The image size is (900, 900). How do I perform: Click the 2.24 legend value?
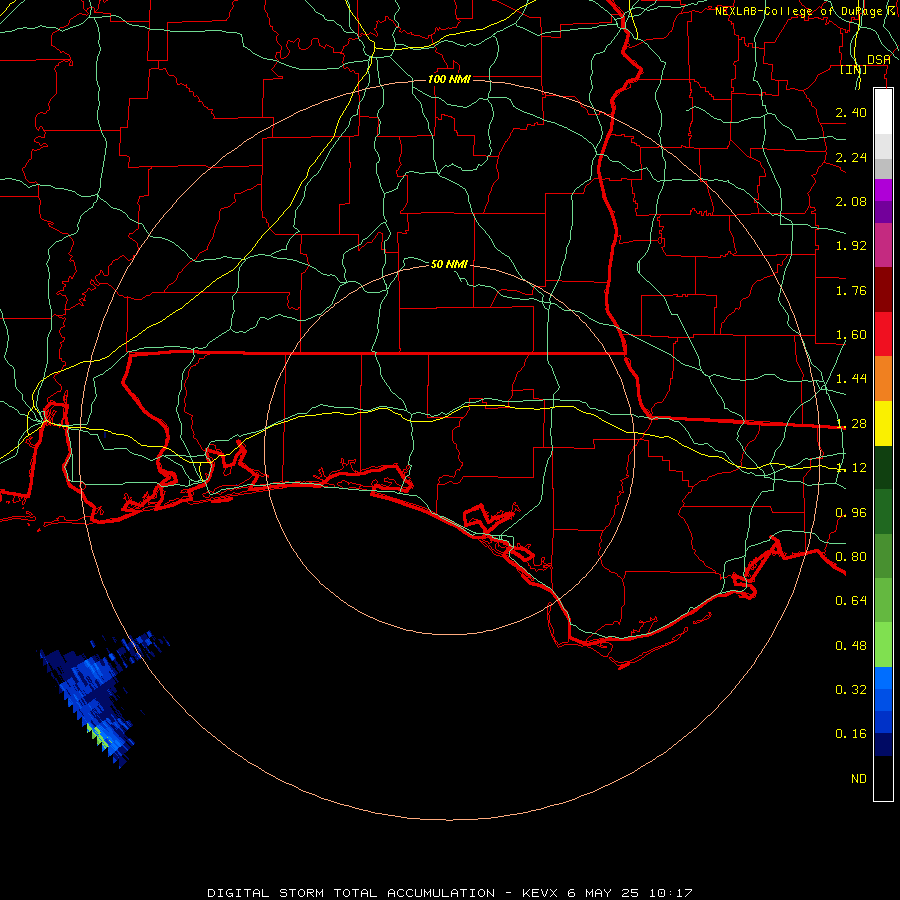click(x=851, y=157)
